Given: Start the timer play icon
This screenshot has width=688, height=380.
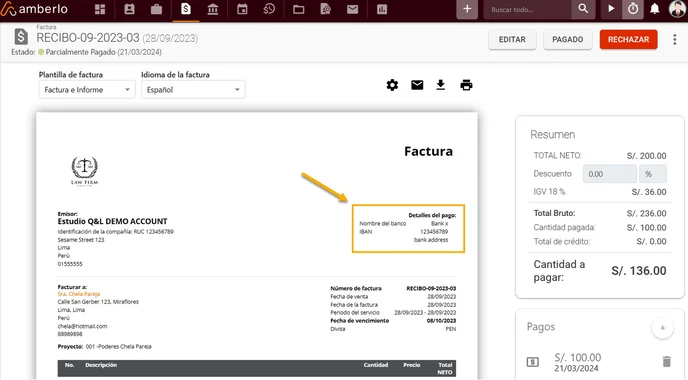Looking at the screenshot, I should 611,9.
